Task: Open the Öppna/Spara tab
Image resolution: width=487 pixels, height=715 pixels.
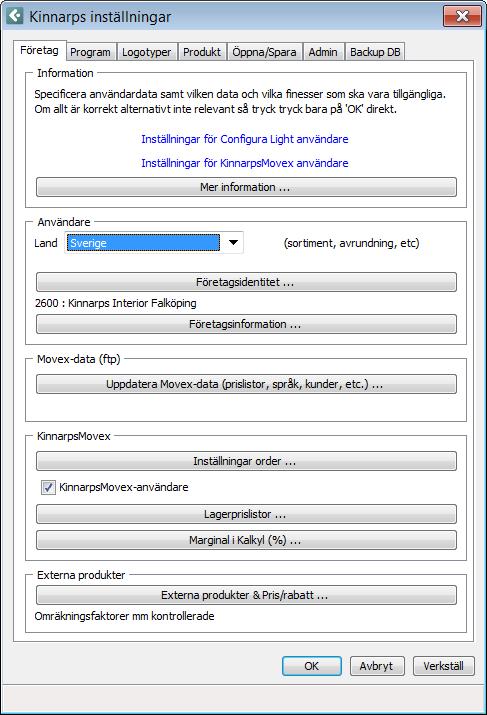Action: tap(264, 52)
